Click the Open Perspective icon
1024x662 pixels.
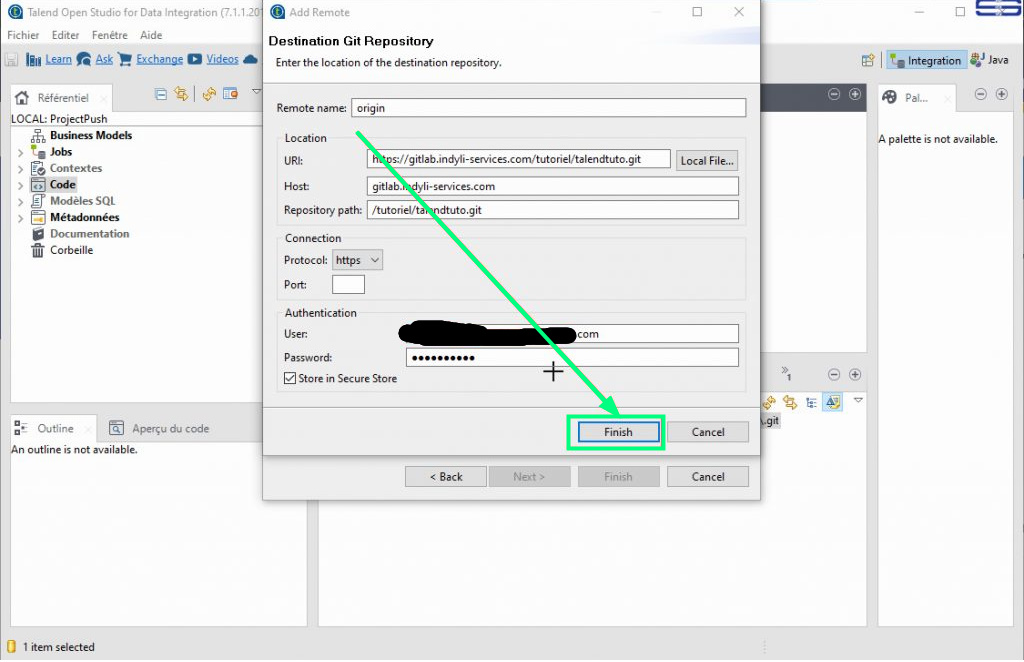(x=868, y=61)
